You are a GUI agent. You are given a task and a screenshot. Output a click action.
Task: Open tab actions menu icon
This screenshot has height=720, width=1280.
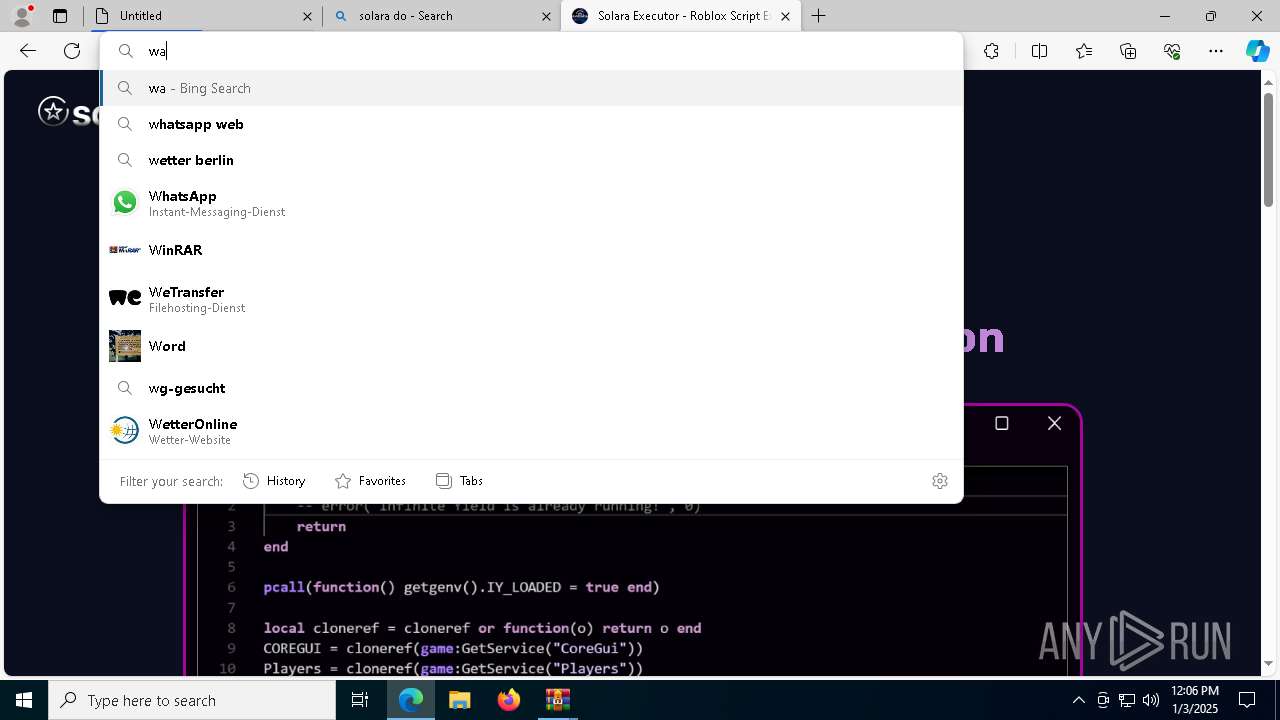pos(60,16)
